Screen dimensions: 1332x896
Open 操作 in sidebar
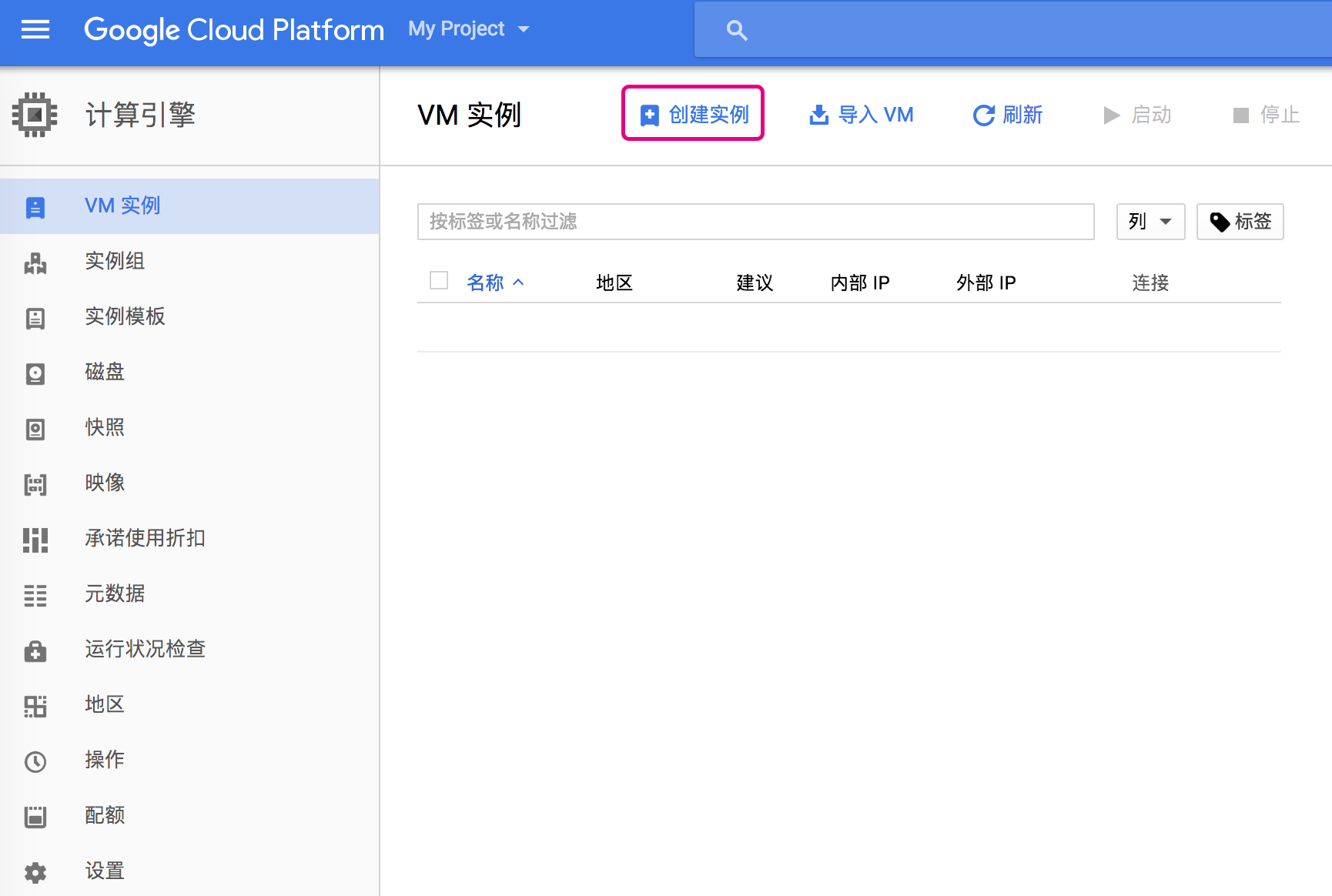pyautogui.click(x=189, y=761)
